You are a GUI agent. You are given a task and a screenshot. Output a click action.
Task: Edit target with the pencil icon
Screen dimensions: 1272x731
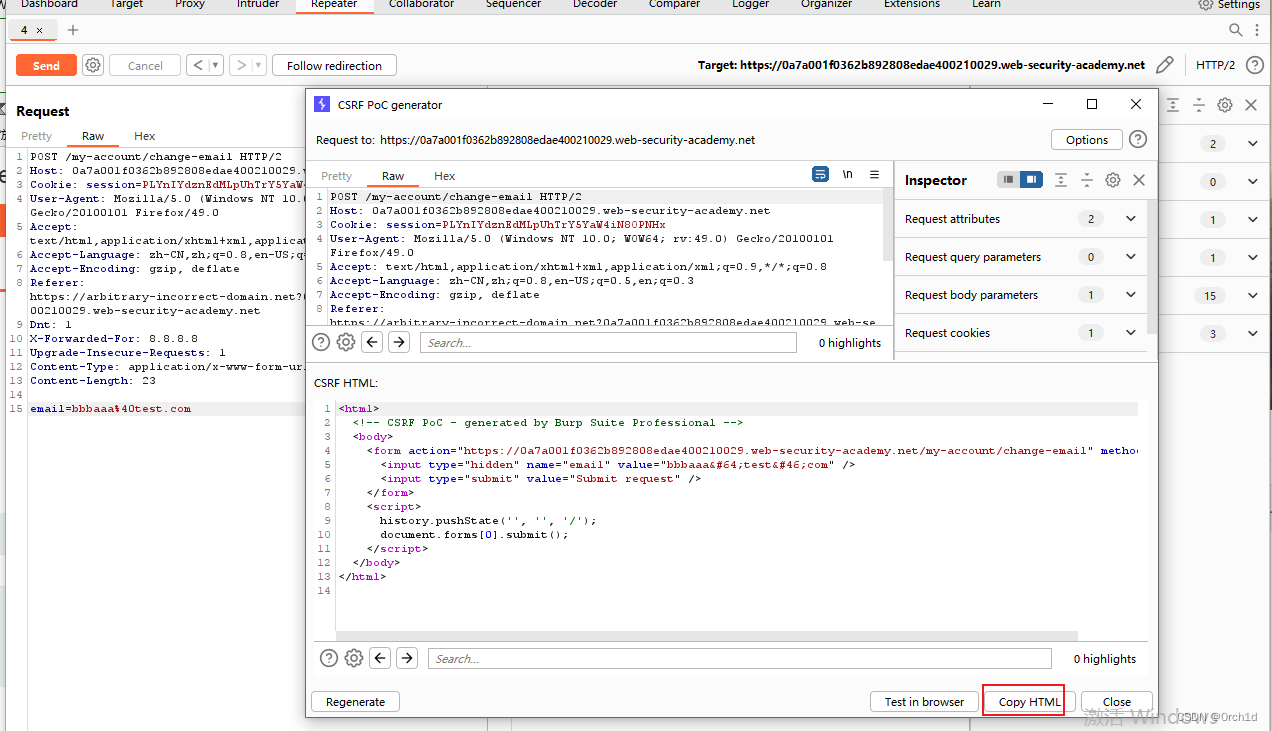1164,65
